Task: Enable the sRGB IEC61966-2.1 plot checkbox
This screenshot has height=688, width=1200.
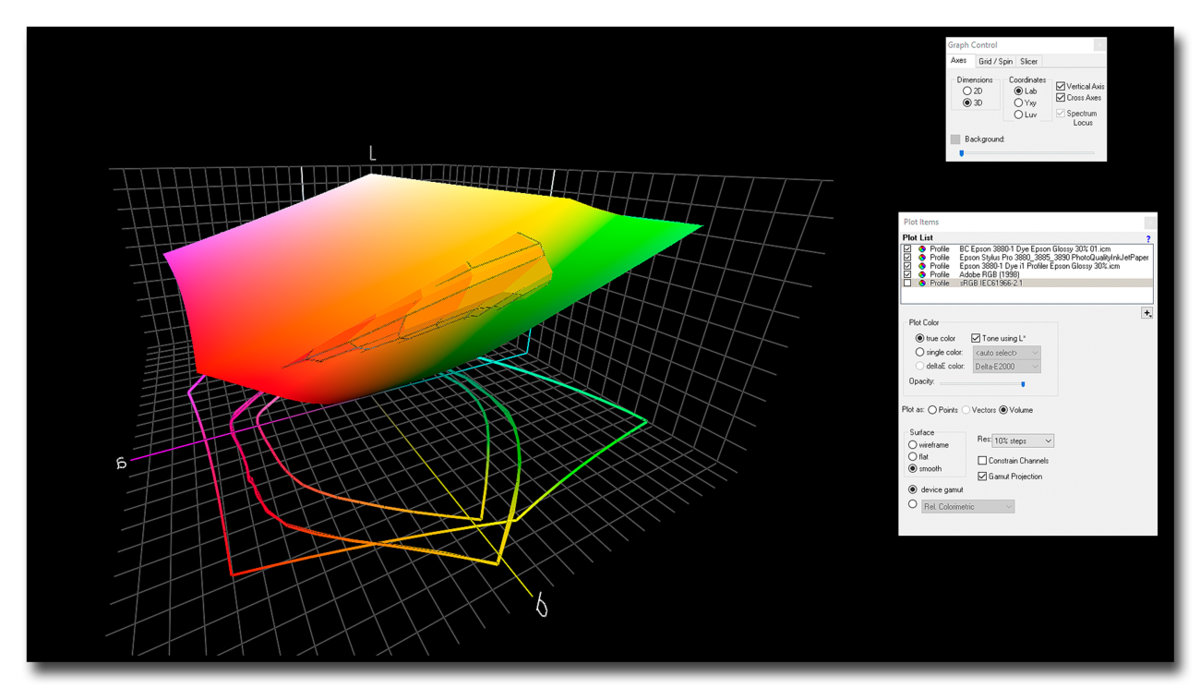Action: click(x=907, y=283)
